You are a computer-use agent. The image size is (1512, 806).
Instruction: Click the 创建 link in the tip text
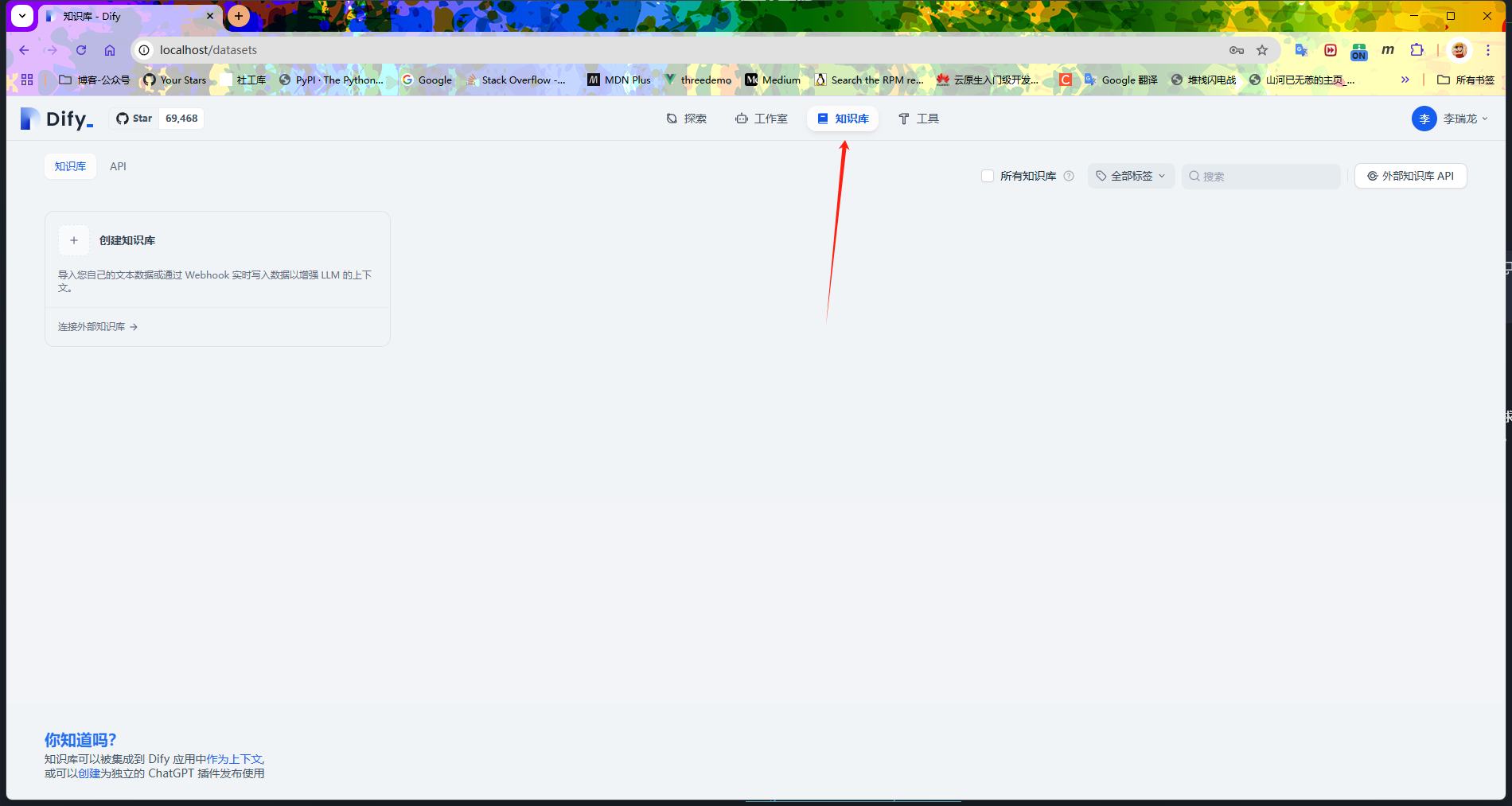[89, 773]
